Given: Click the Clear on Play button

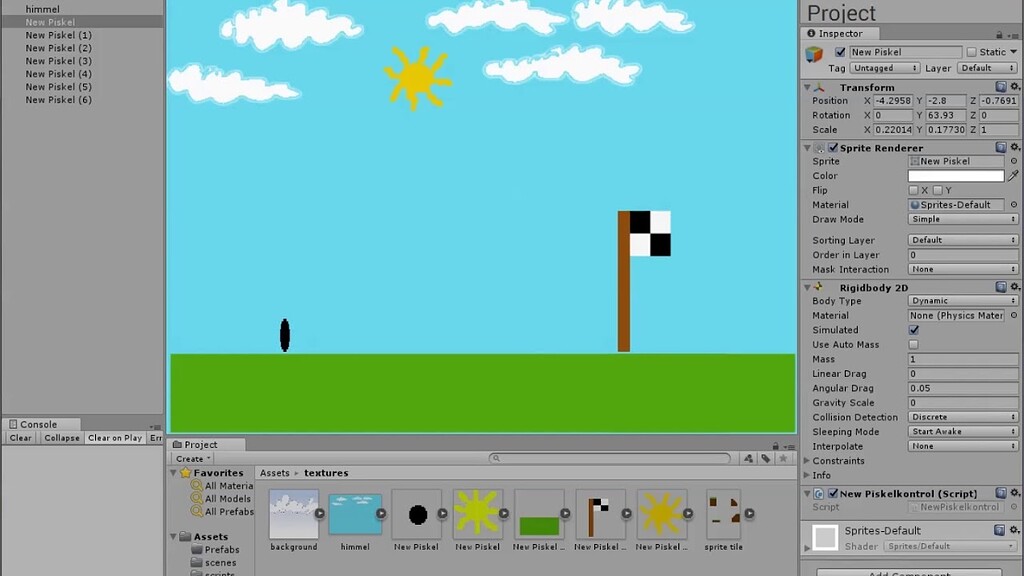Looking at the screenshot, I should tap(114, 437).
